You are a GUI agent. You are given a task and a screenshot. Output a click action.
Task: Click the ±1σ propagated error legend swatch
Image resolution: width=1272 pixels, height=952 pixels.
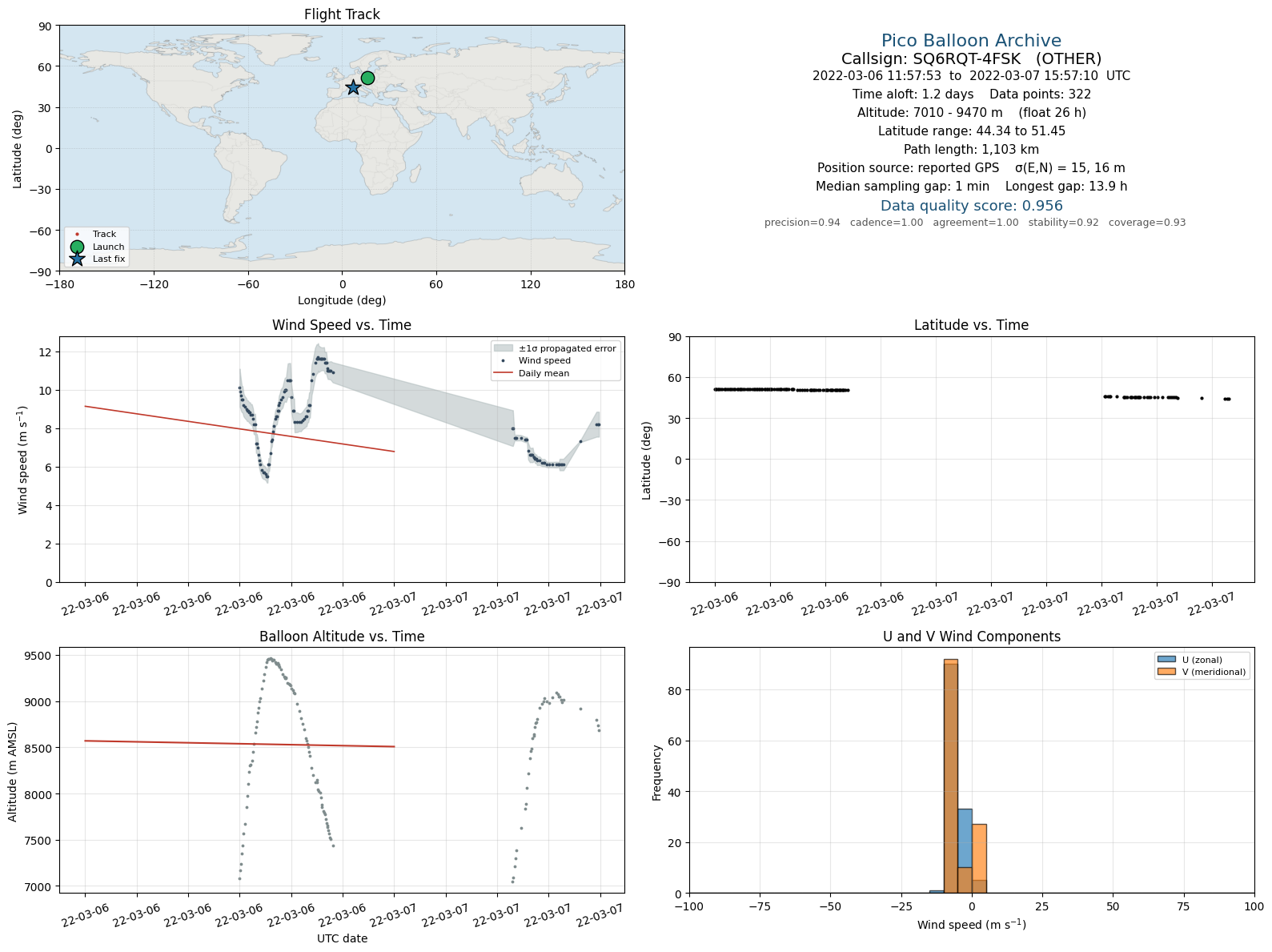[504, 348]
